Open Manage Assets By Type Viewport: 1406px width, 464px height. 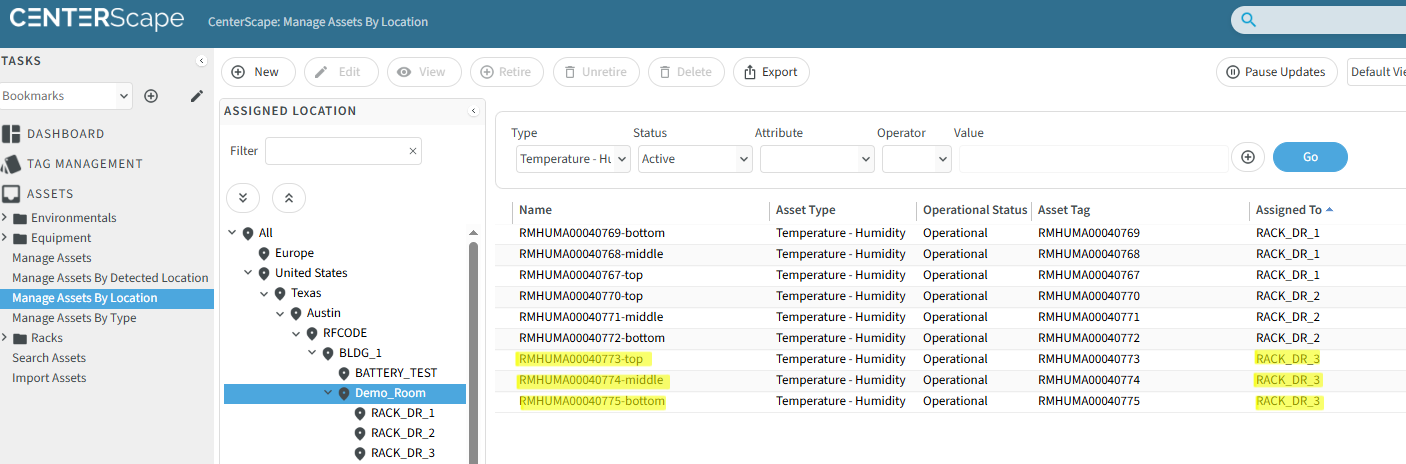point(74,318)
